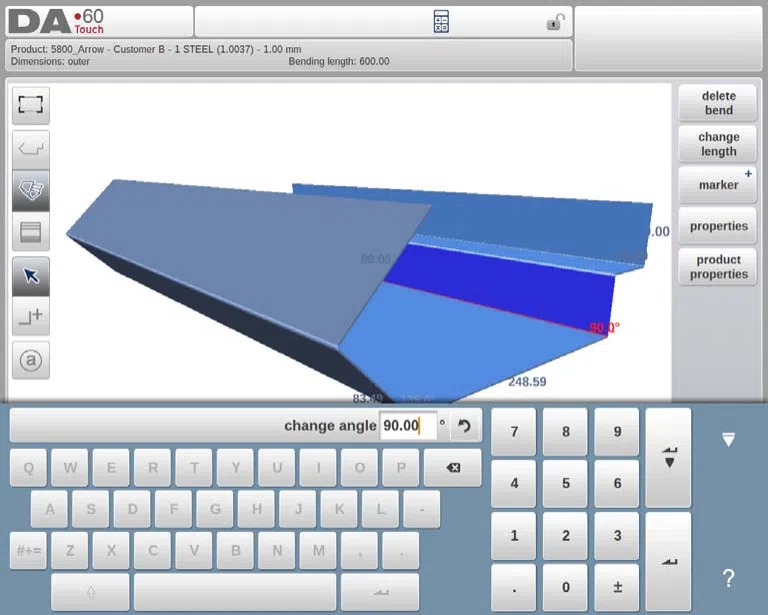Viewport: 768px width, 615px height.
Task: Add a marker with marker button
Action: (718, 185)
